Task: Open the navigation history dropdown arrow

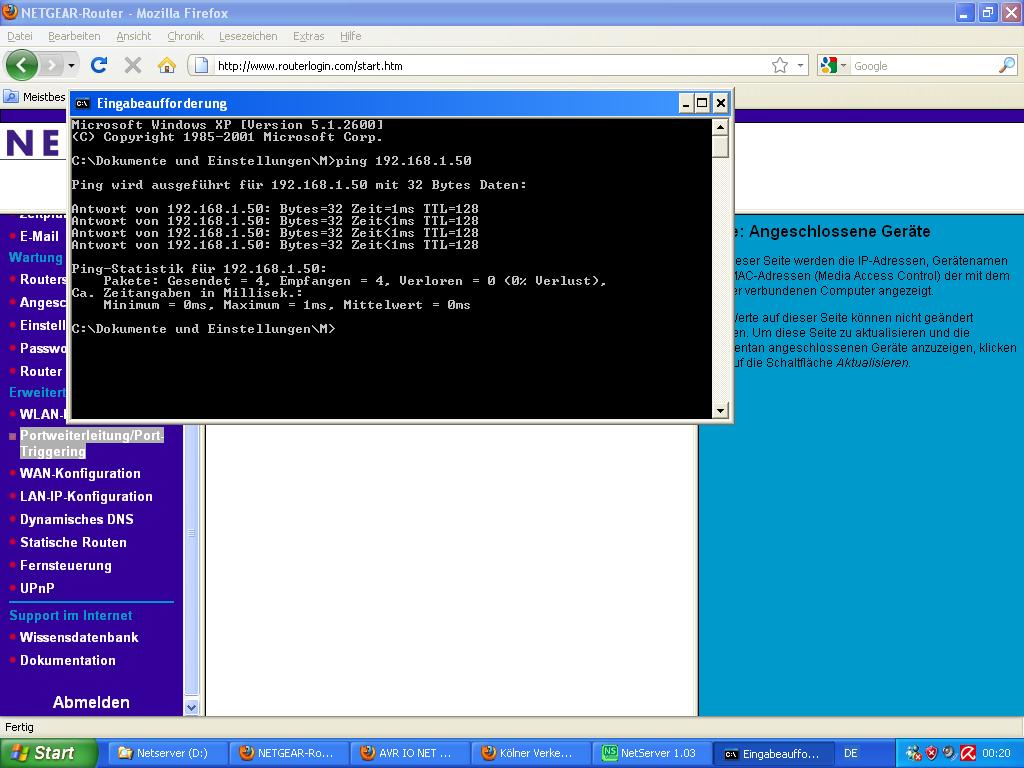Action: (71, 65)
